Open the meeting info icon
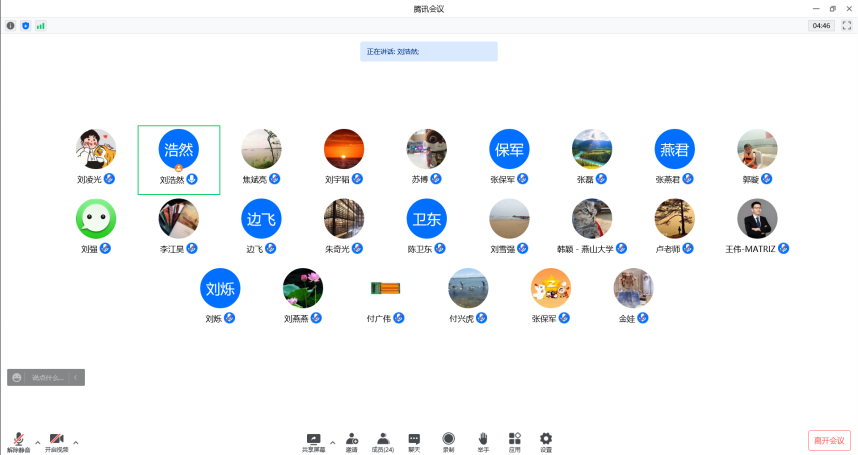The height and width of the screenshot is (455, 858). [x=11, y=25]
